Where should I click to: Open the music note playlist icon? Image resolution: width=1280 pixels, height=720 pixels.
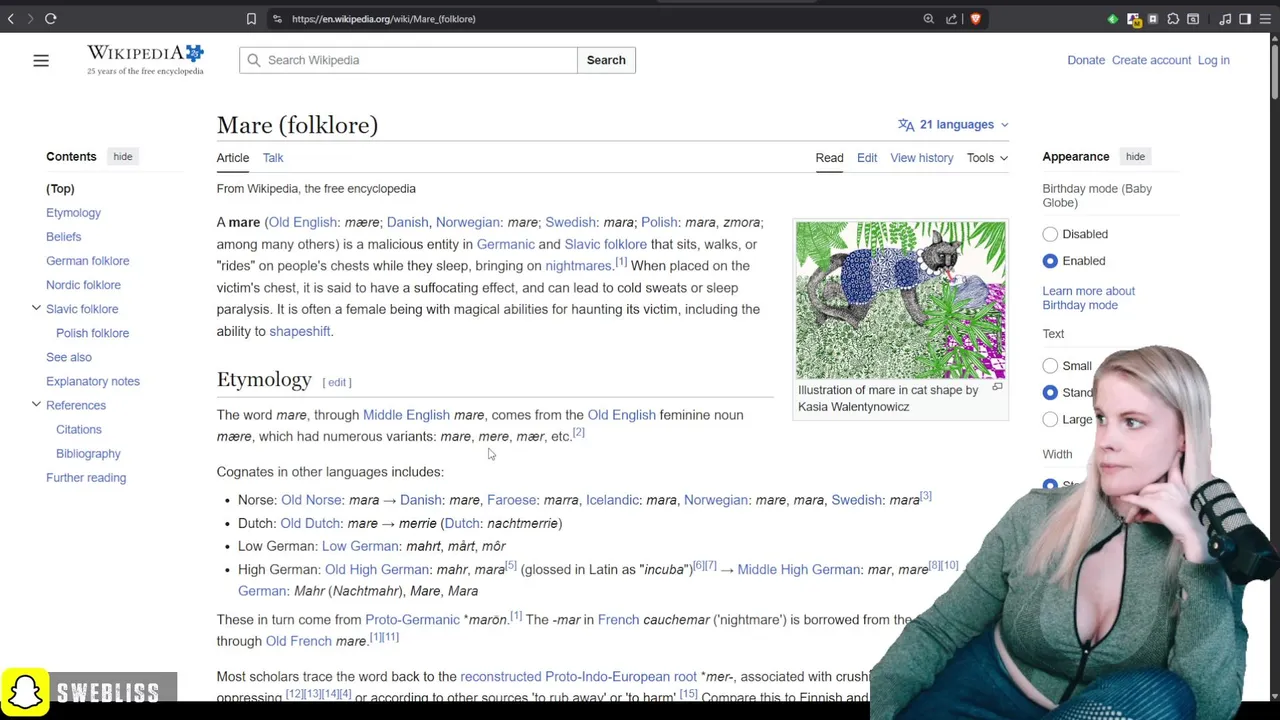[1225, 18]
